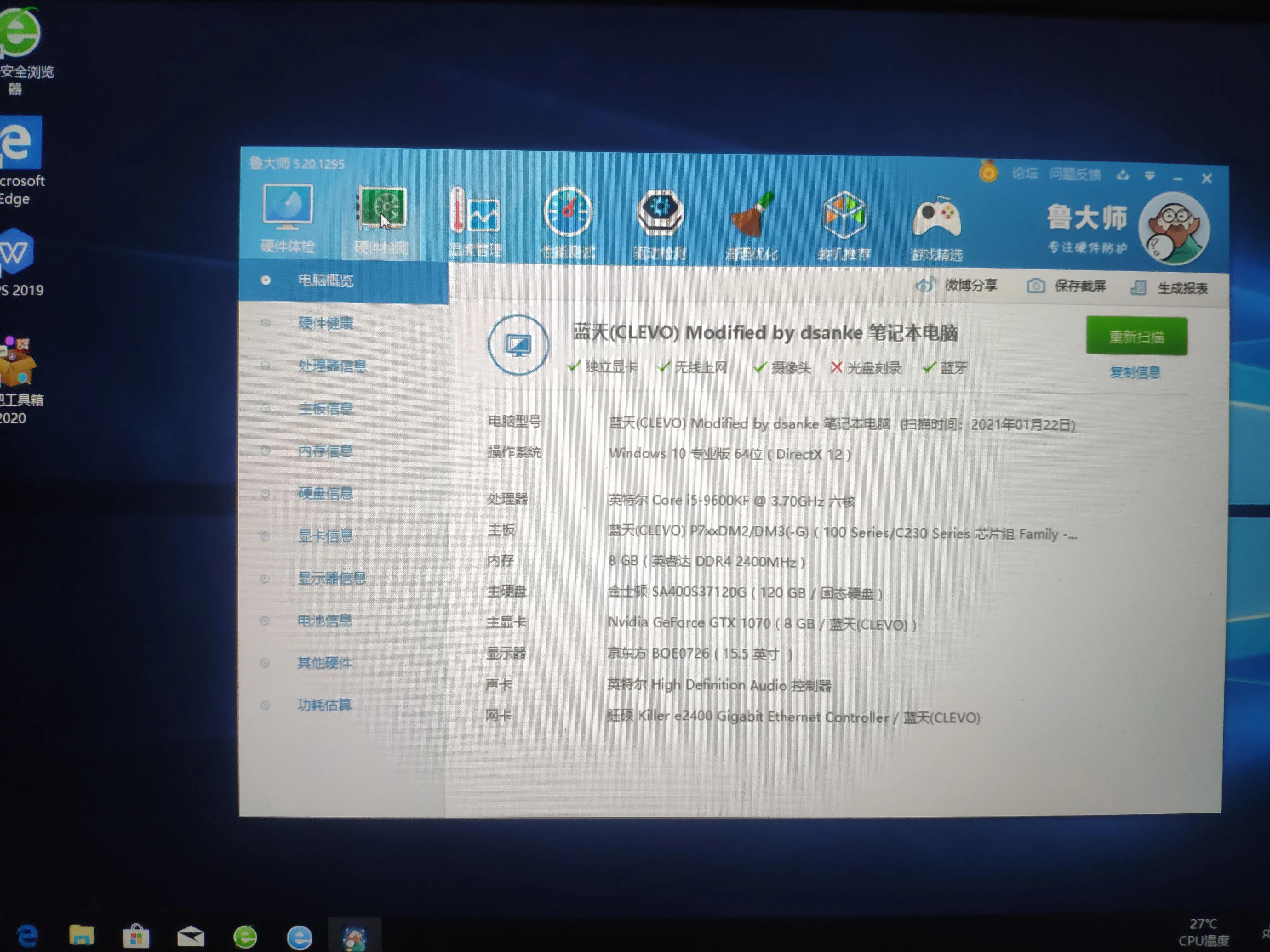Click the 无线上网 status indicator
Viewport: 1270px width, 952px height.
pos(692,367)
